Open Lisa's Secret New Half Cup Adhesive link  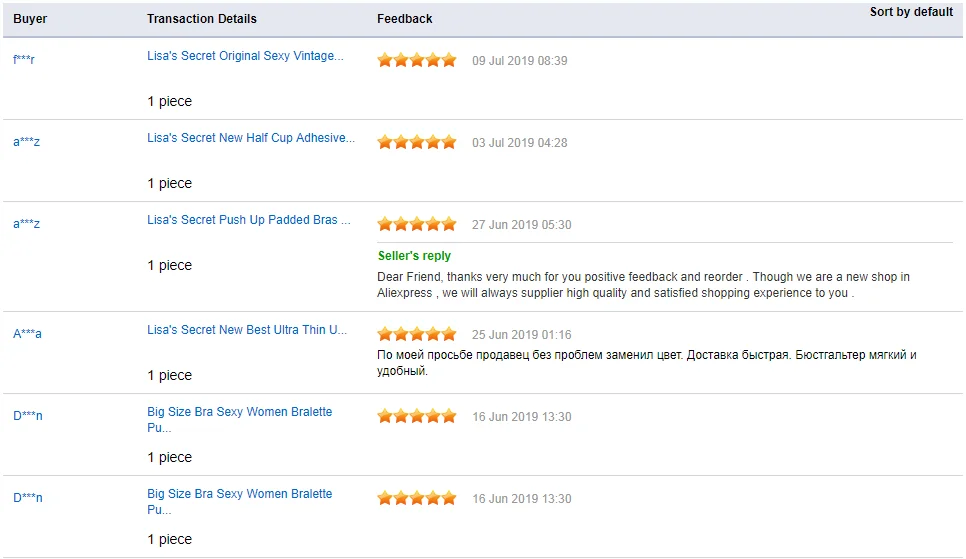click(x=251, y=138)
